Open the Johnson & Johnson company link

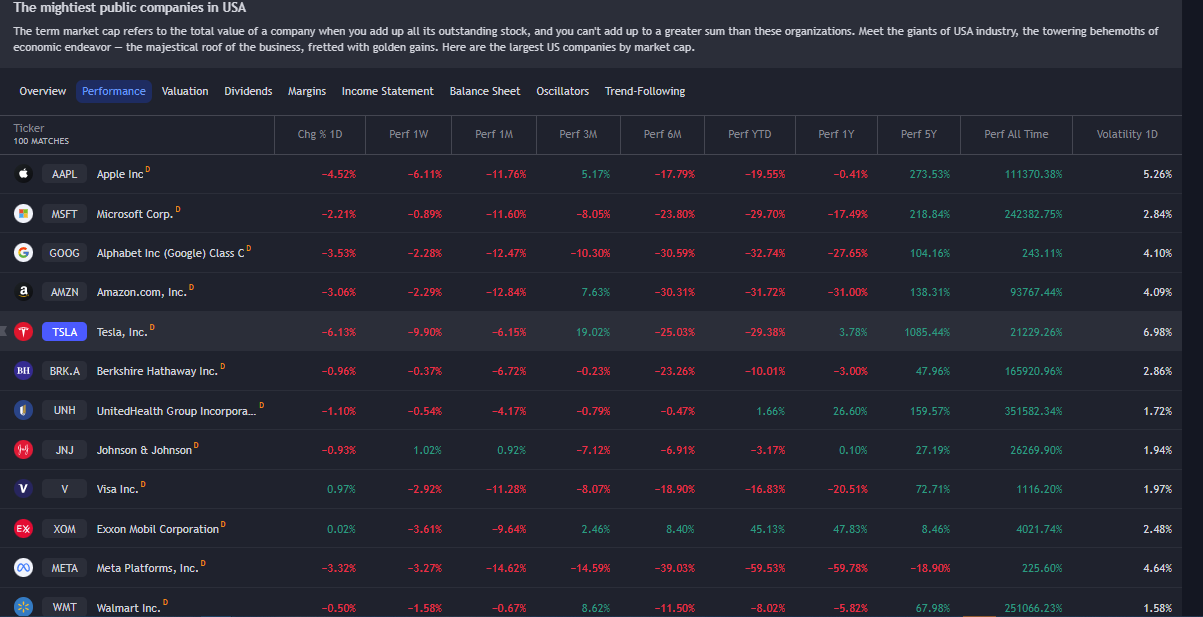tap(144, 450)
